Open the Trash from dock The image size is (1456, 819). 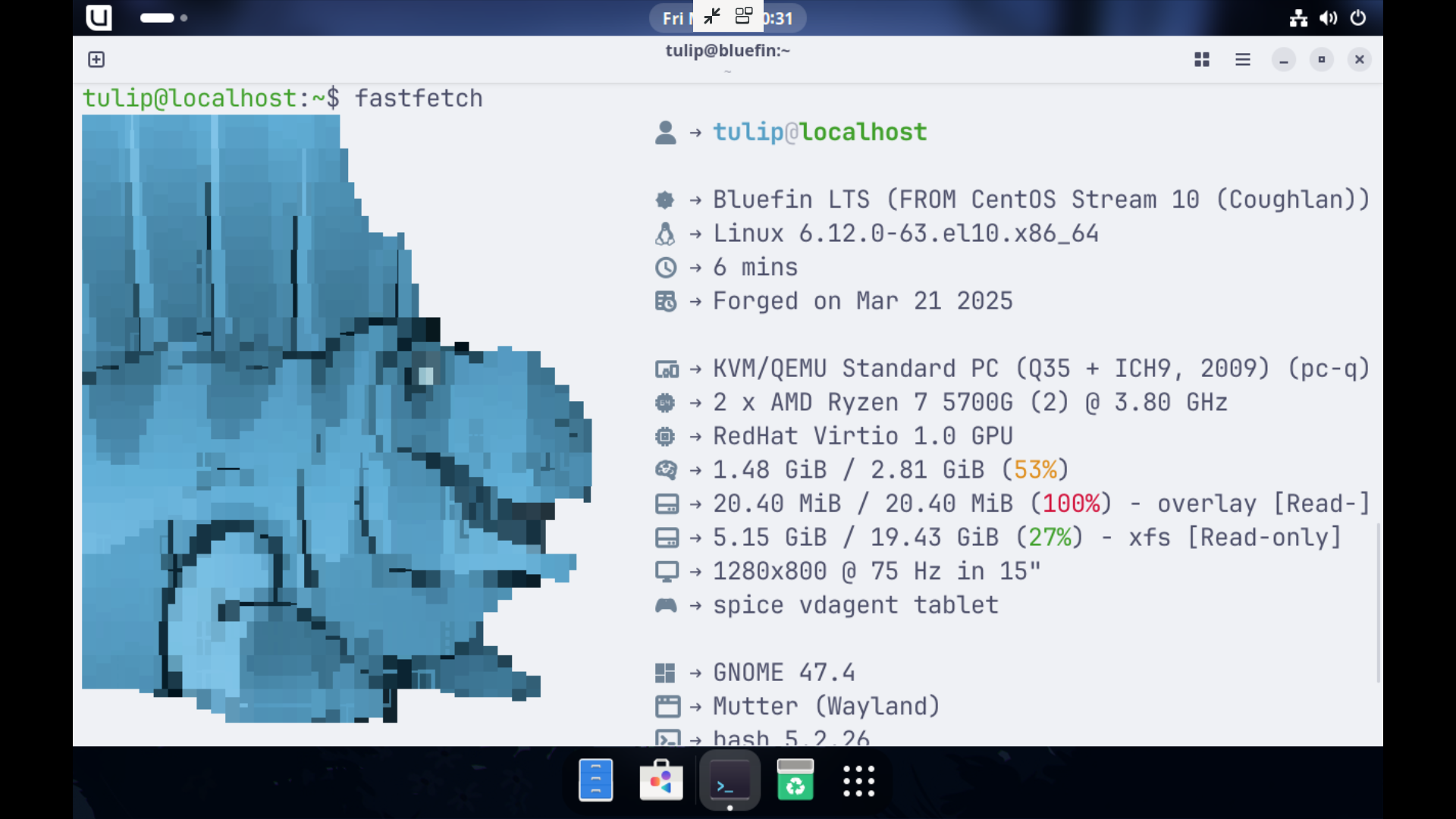point(795,780)
